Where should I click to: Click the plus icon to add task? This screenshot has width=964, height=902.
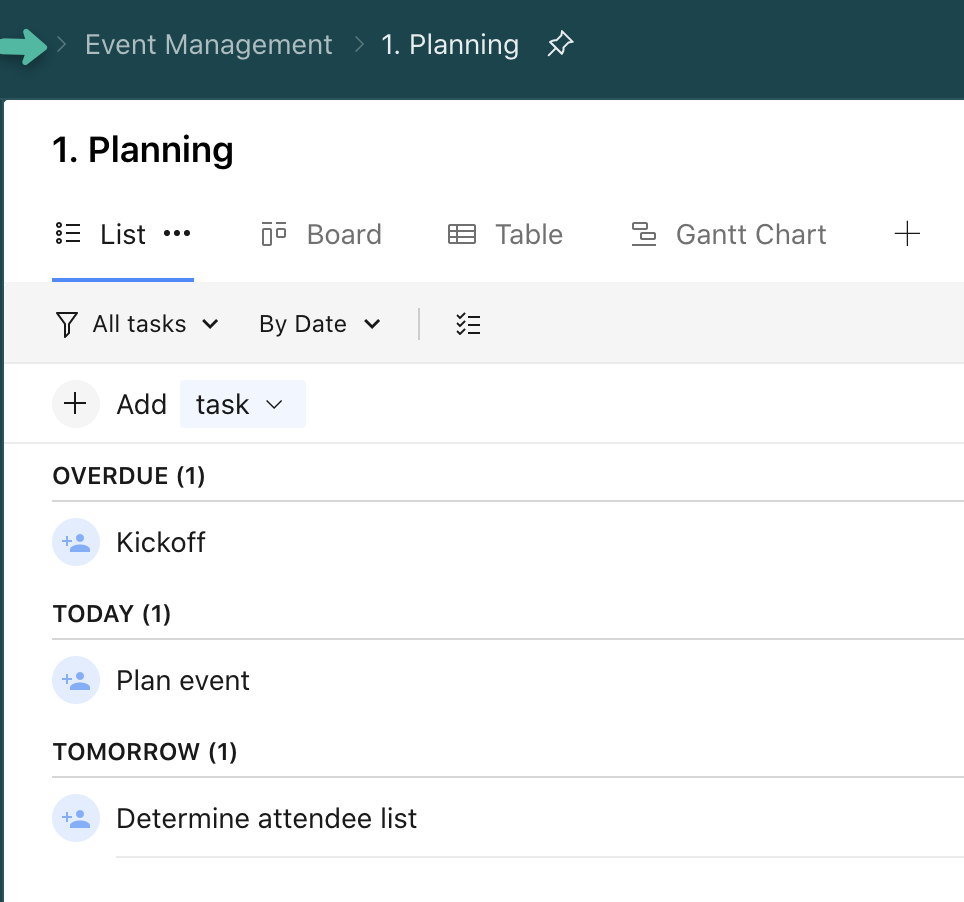click(75, 404)
